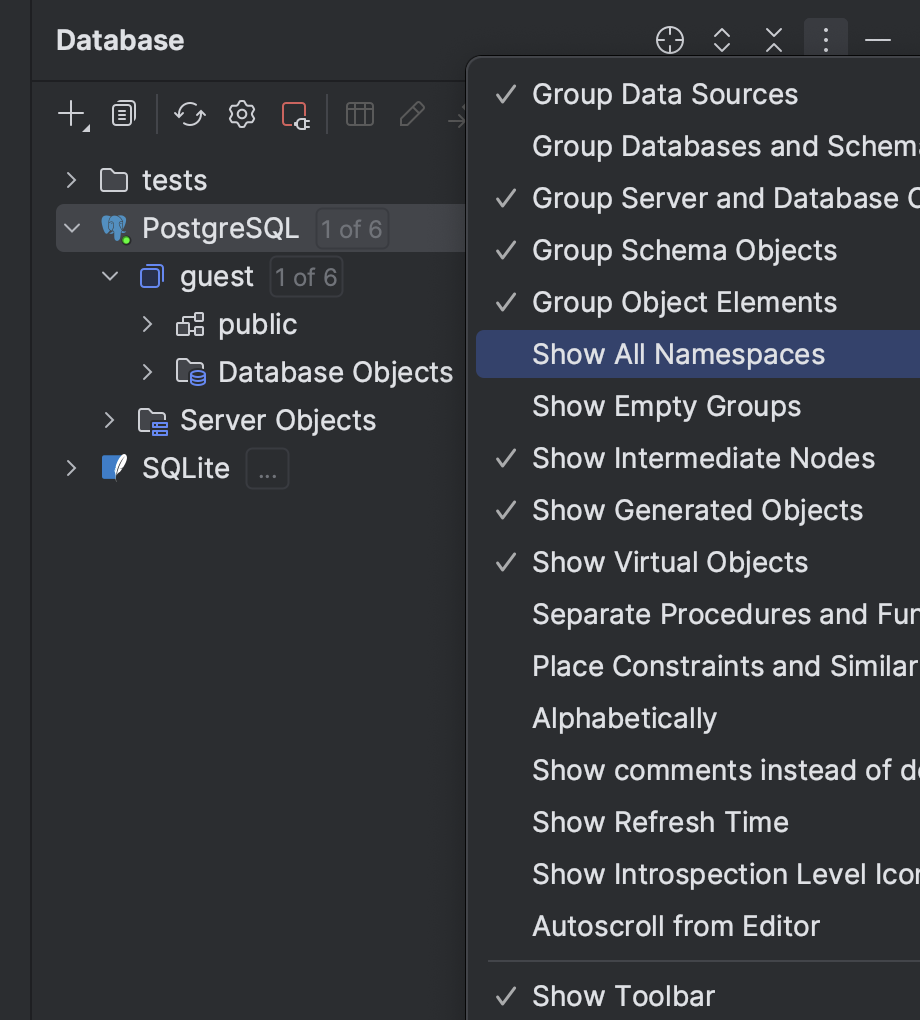Select Show All Namespaces
Screen dimensions: 920x1020
pos(678,354)
